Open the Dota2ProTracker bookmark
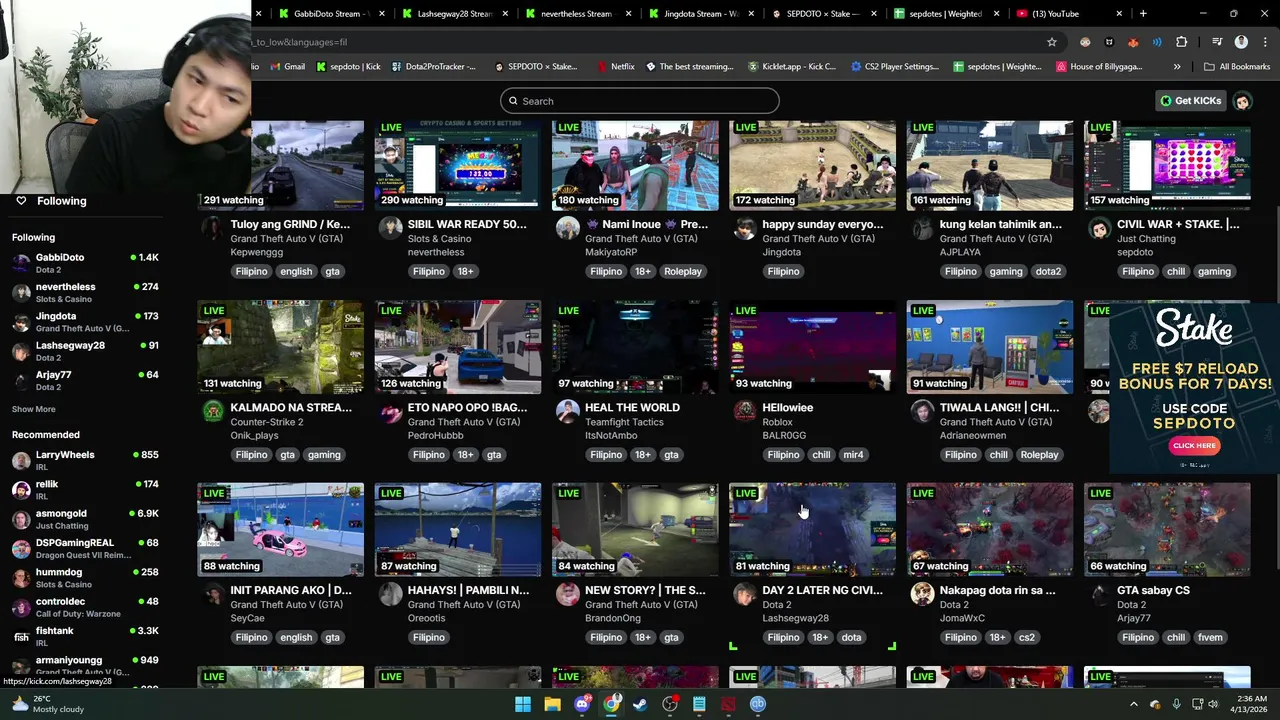Viewport: 1280px width, 720px height. 433,67
